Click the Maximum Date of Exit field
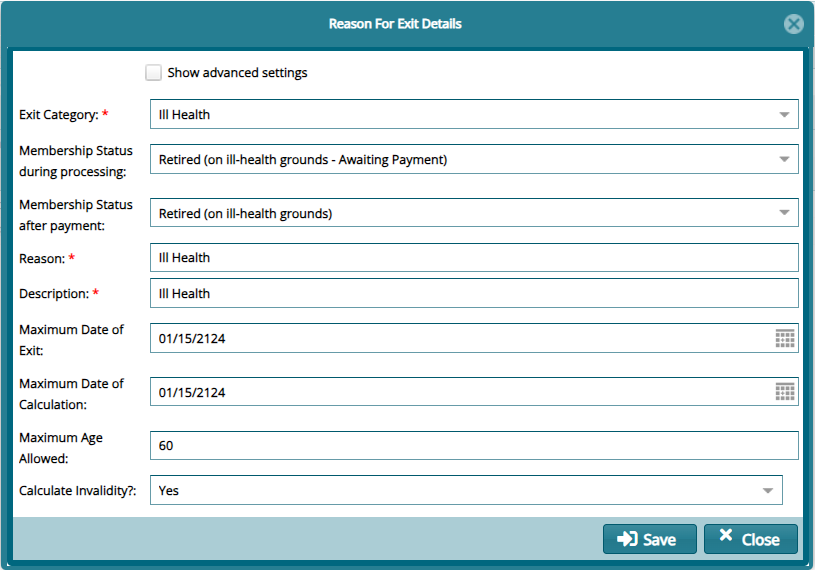Image resolution: width=815 pixels, height=570 pixels. (460, 338)
